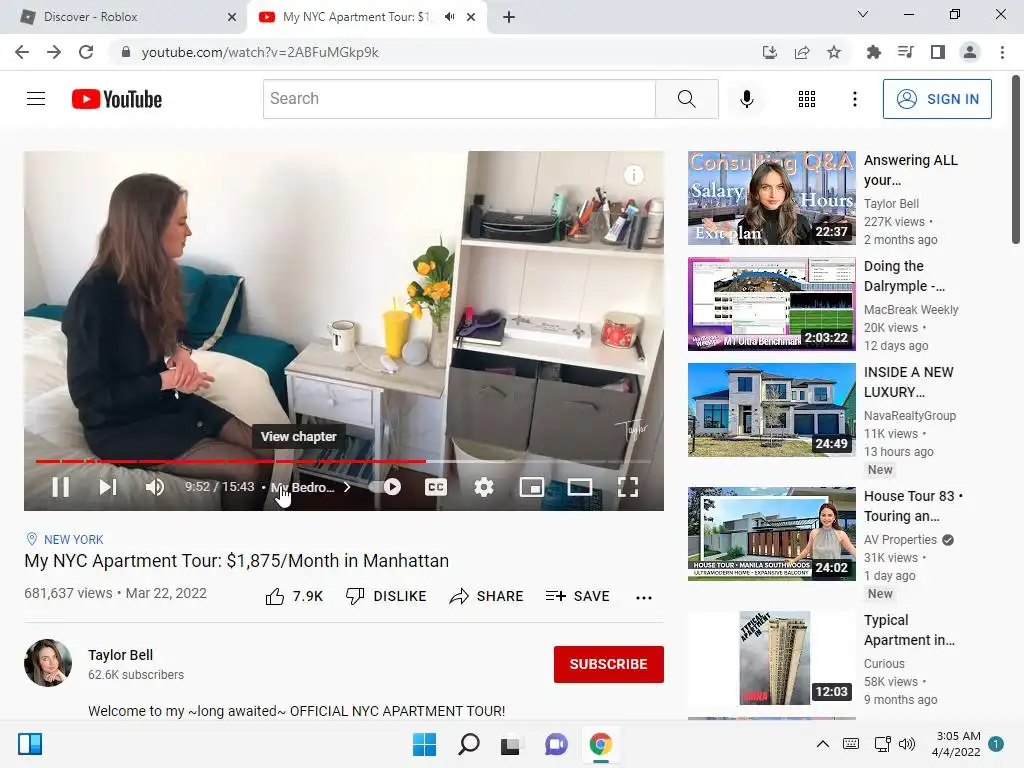The image size is (1024, 768).
Task: Open the Taylor Bell channel name link
Action: click(121, 655)
